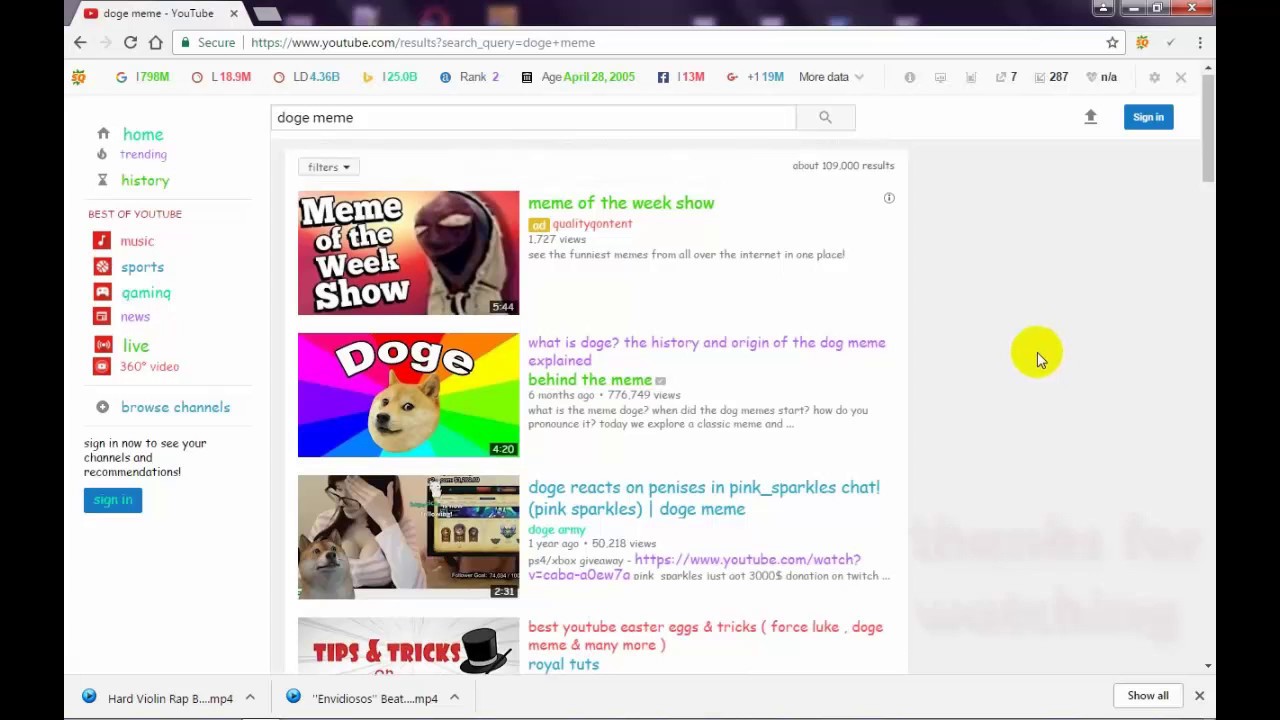This screenshot has height=720, width=1280.
Task: Click Show all downloads button
Action: click(x=1148, y=696)
